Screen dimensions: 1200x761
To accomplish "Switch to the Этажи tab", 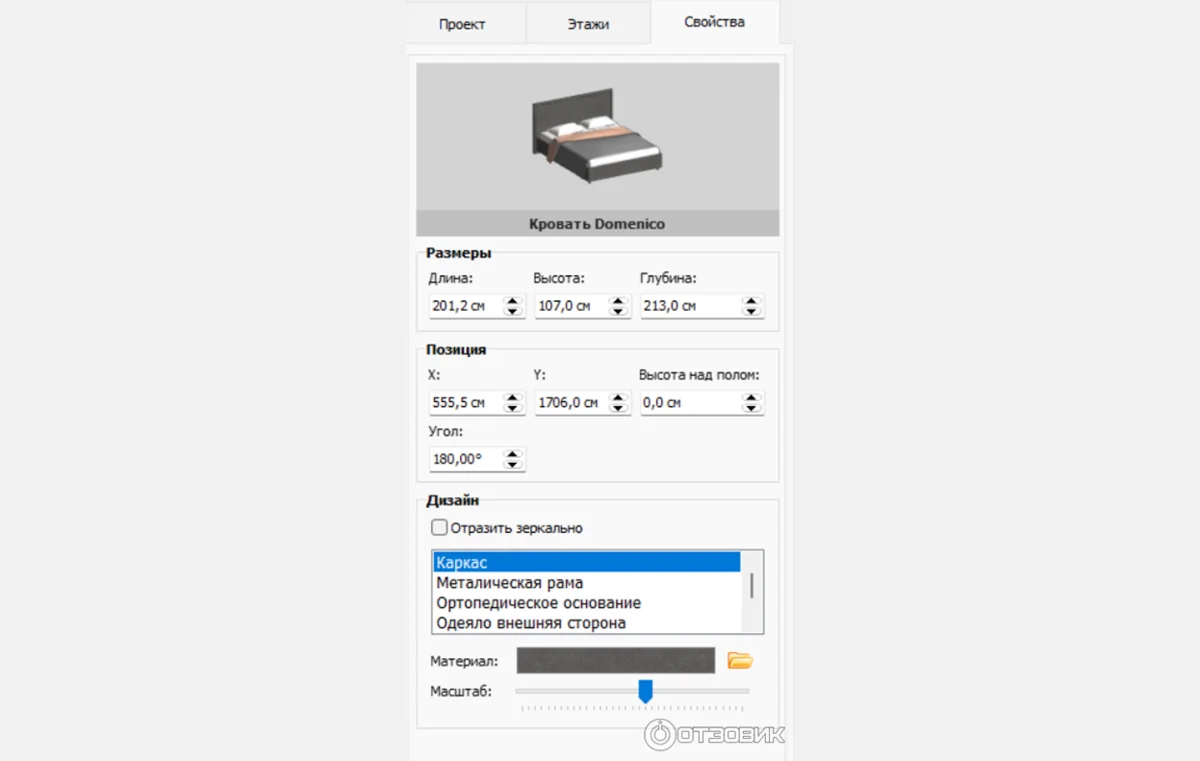I will pos(588,24).
